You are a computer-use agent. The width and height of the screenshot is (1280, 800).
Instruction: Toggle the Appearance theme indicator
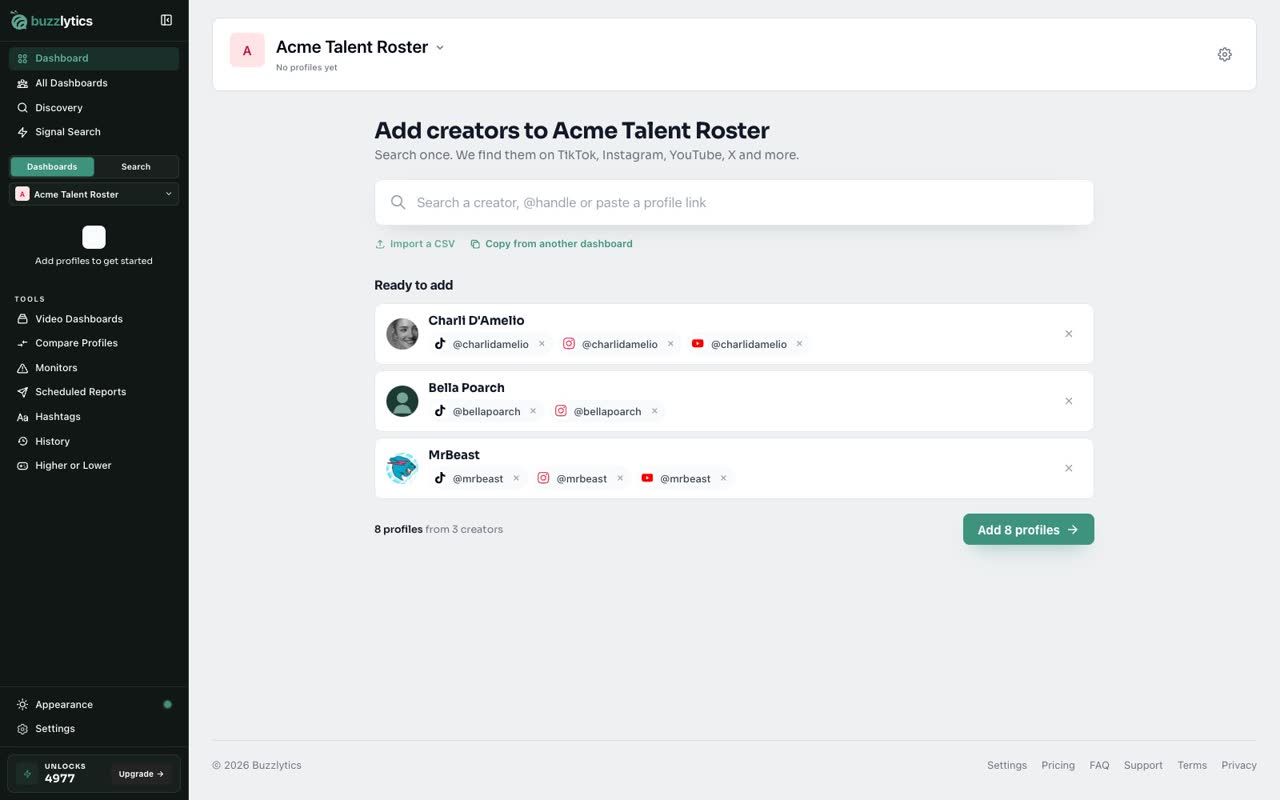(167, 704)
